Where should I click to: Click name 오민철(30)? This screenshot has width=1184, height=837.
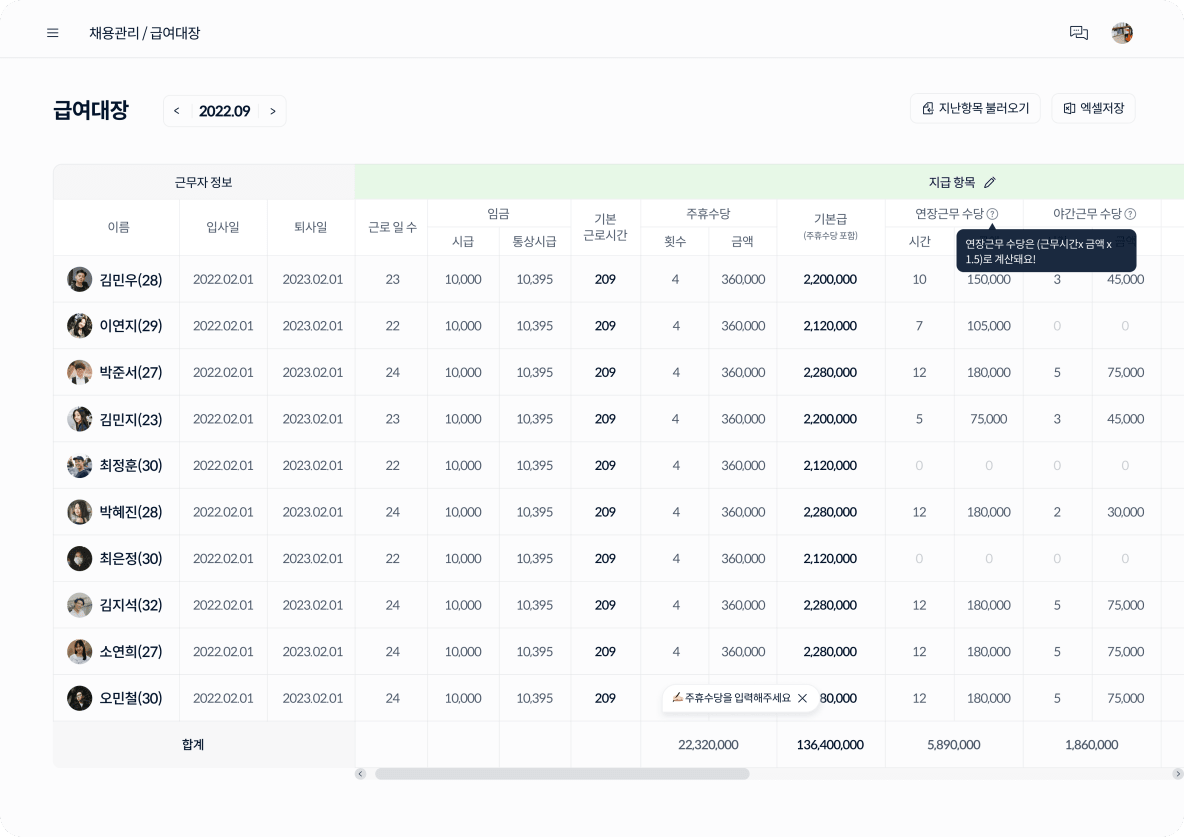131,699
